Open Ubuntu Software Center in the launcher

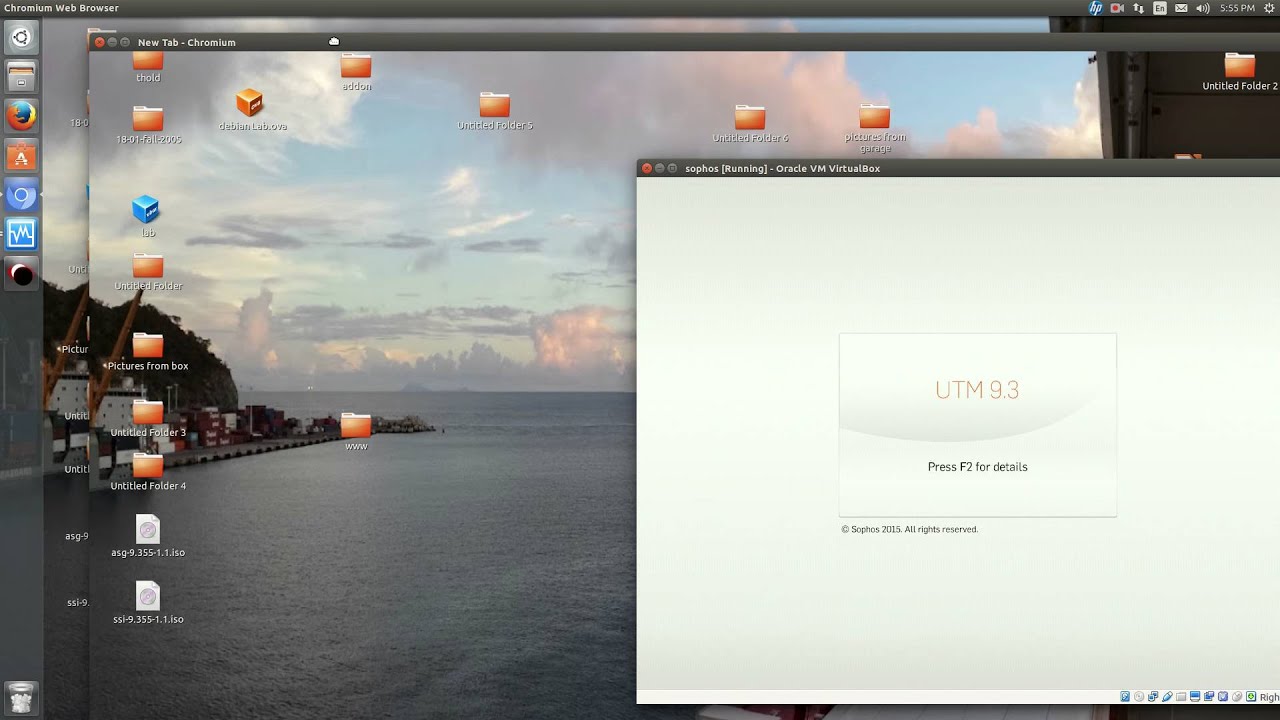tap(21, 156)
